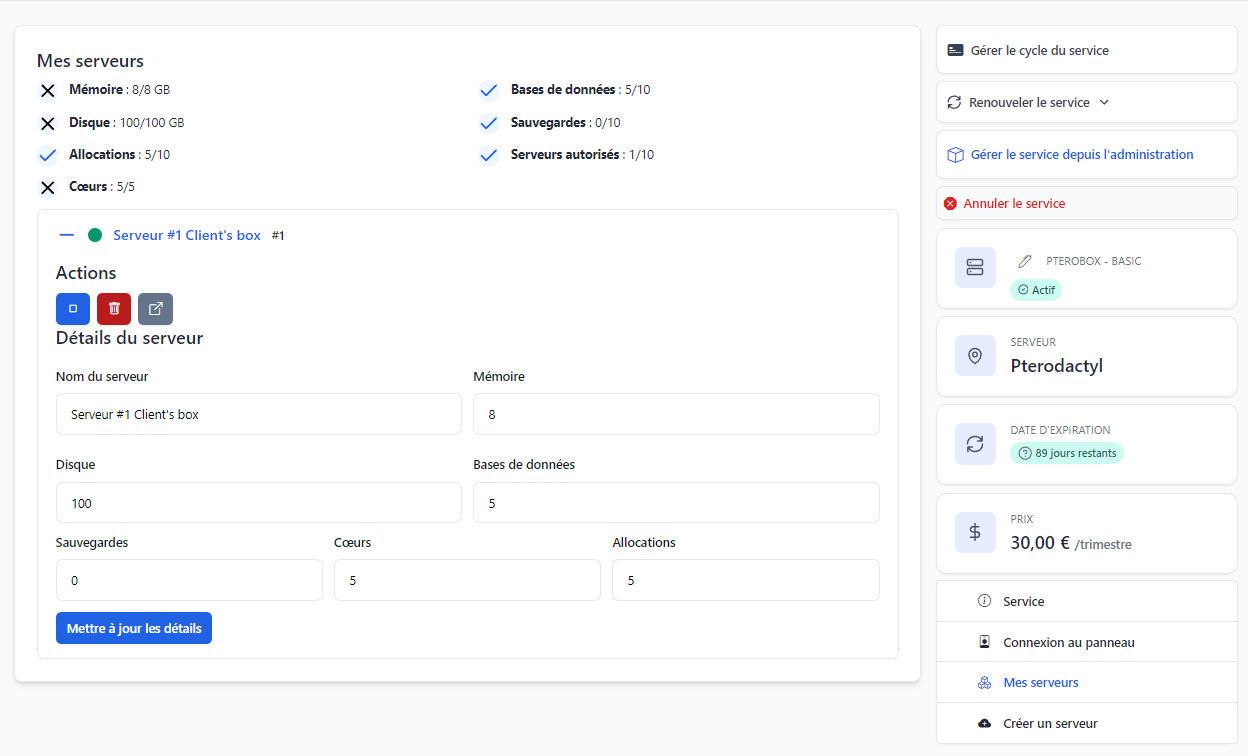
Task: Click Gérer le cycle du service button
Action: point(1039,50)
